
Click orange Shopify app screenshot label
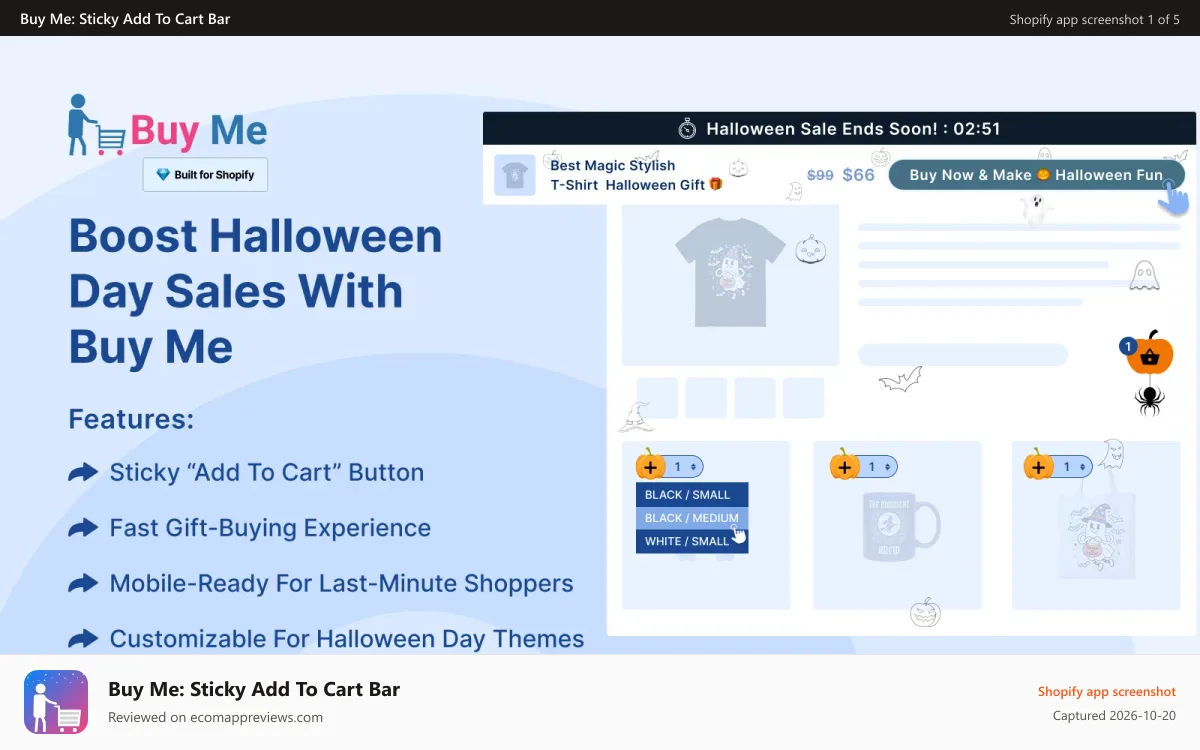pyautogui.click(x=1107, y=691)
